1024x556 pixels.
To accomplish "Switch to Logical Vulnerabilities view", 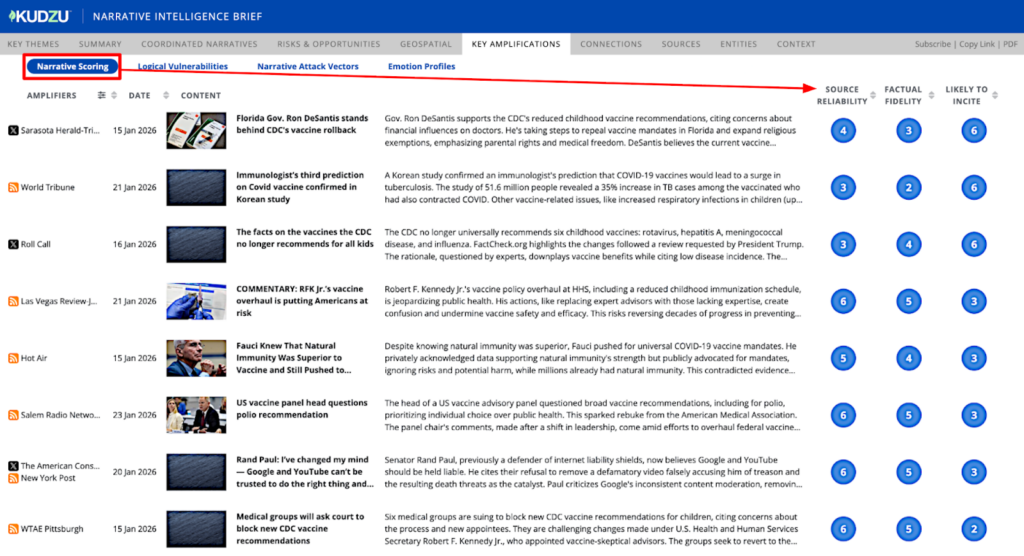I will (x=182, y=67).
